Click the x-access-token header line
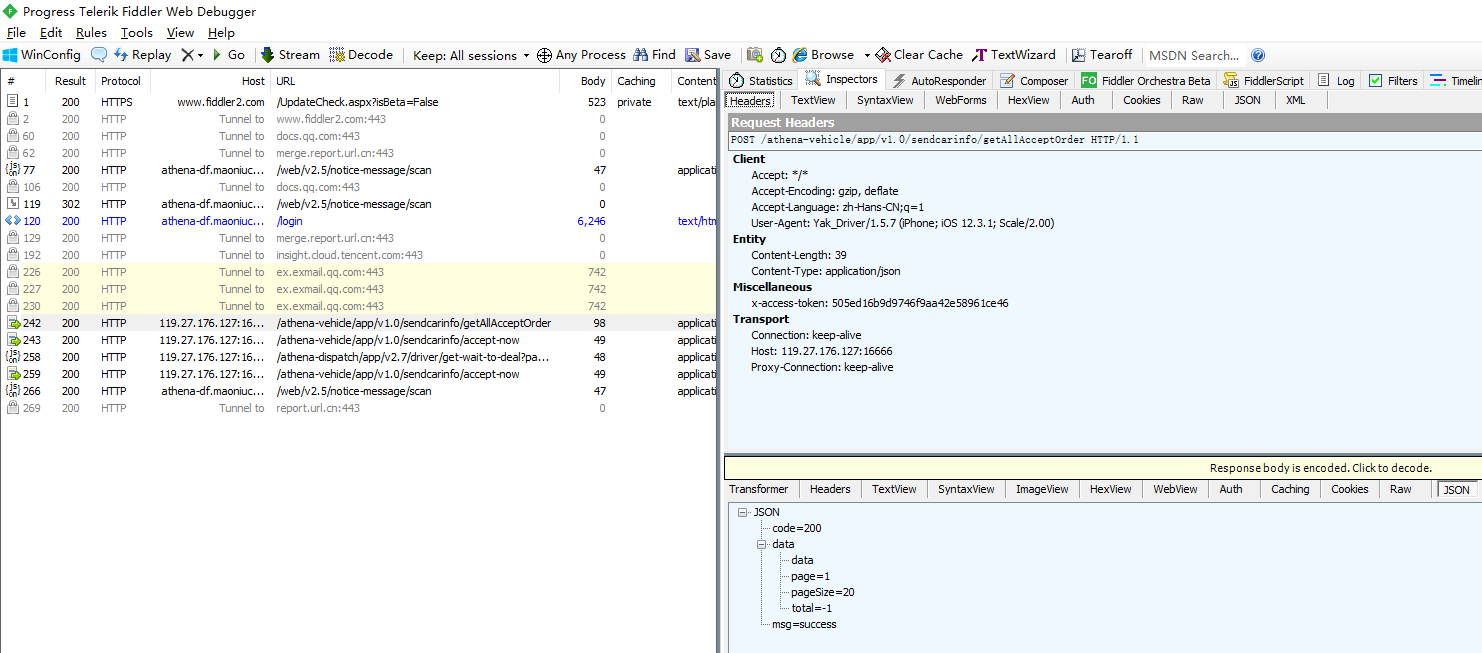Image resolution: width=1482 pixels, height=653 pixels. (880, 303)
